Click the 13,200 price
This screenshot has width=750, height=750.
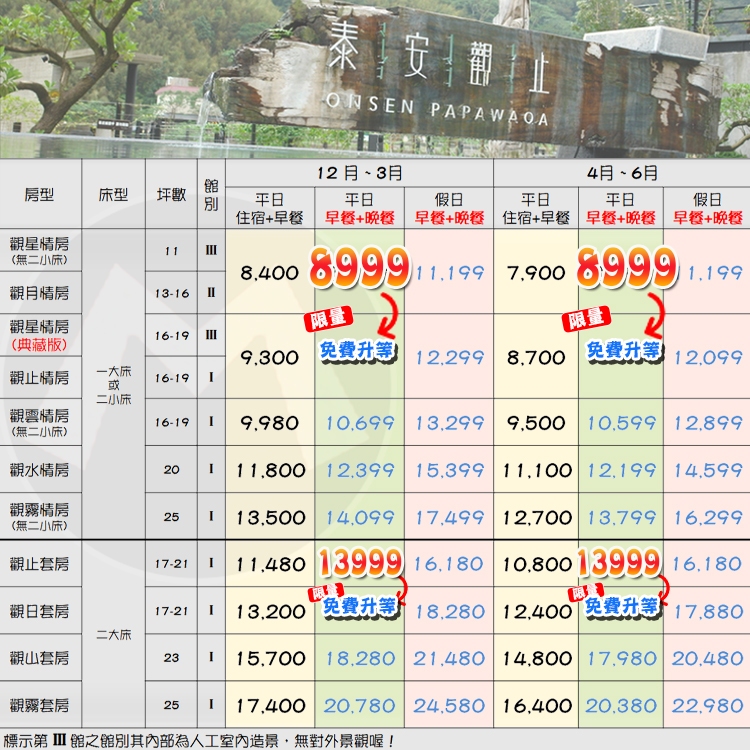pyautogui.click(x=271, y=611)
